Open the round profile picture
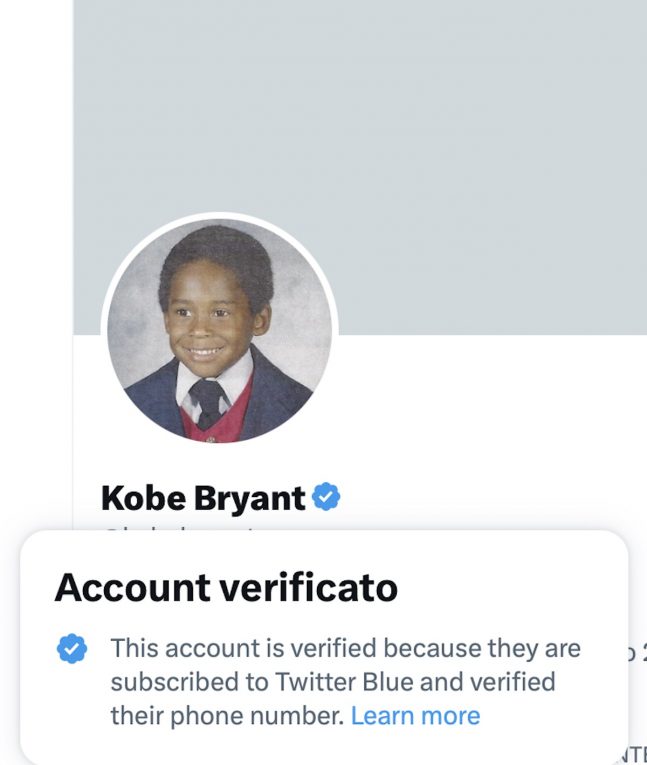The image size is (647, 765). click(220, 330)
